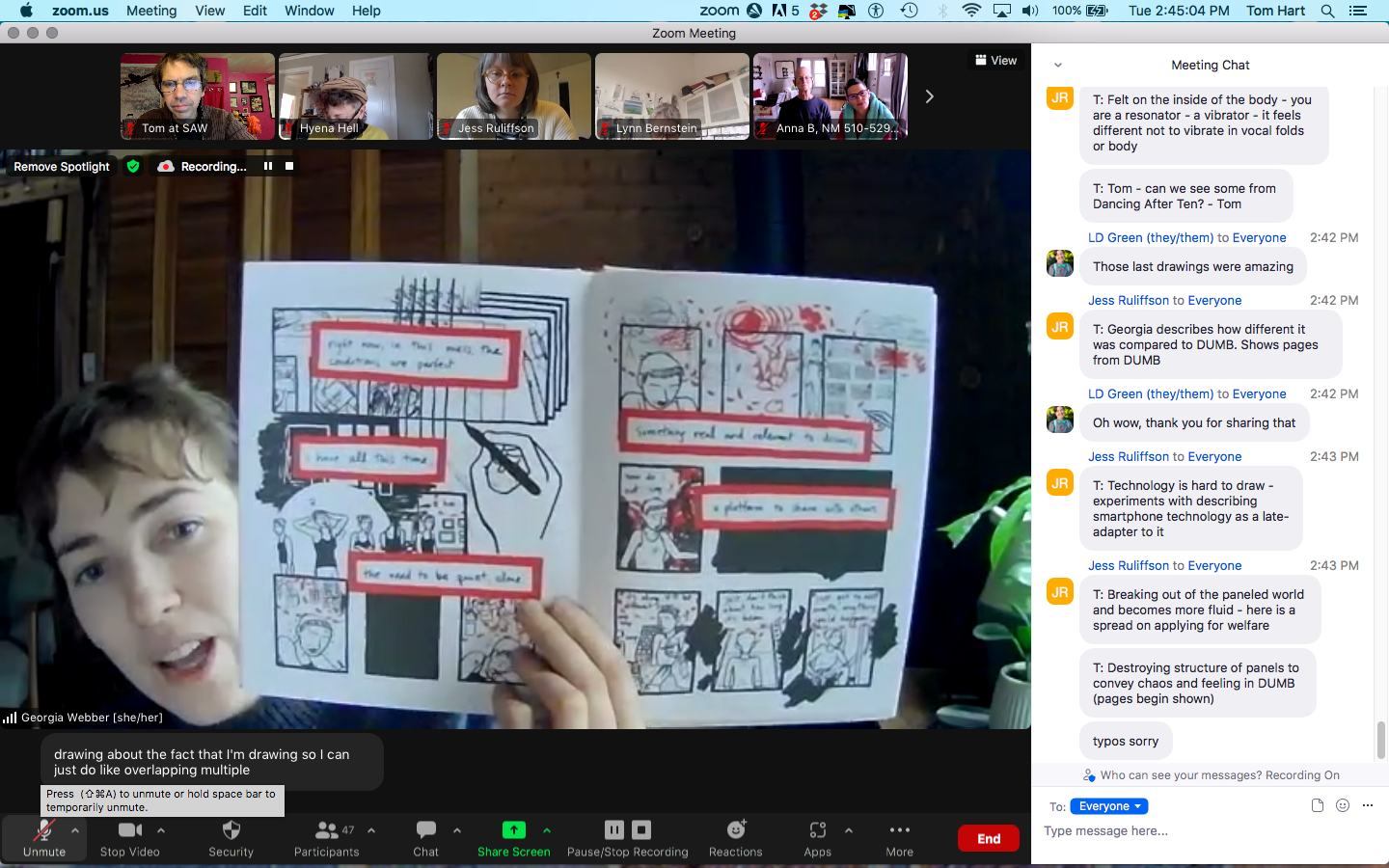Open audio options arrow beside Unmute

tap(75, 830)
